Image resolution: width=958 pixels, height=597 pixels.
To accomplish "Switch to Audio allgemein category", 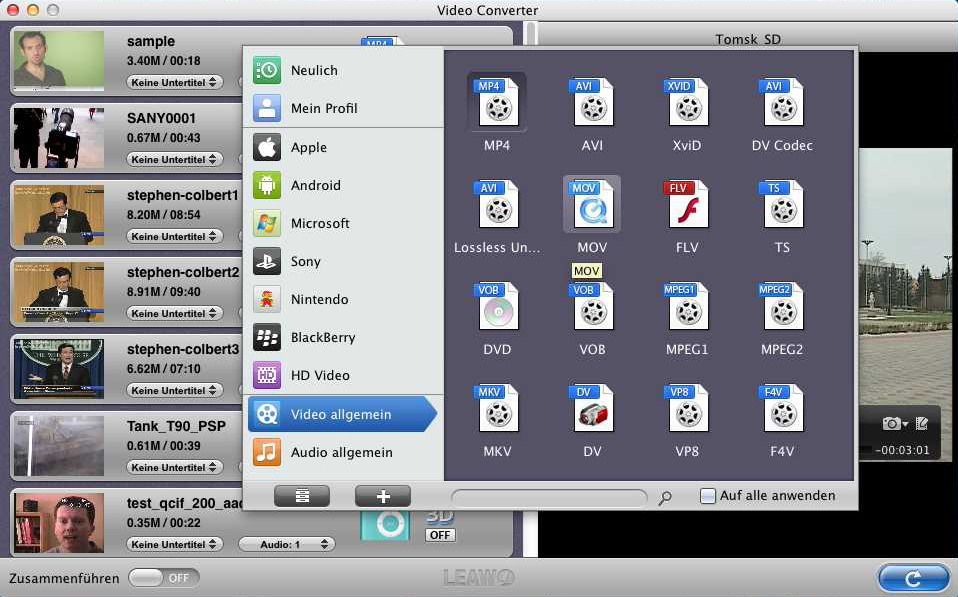I will tap(341, 452).
